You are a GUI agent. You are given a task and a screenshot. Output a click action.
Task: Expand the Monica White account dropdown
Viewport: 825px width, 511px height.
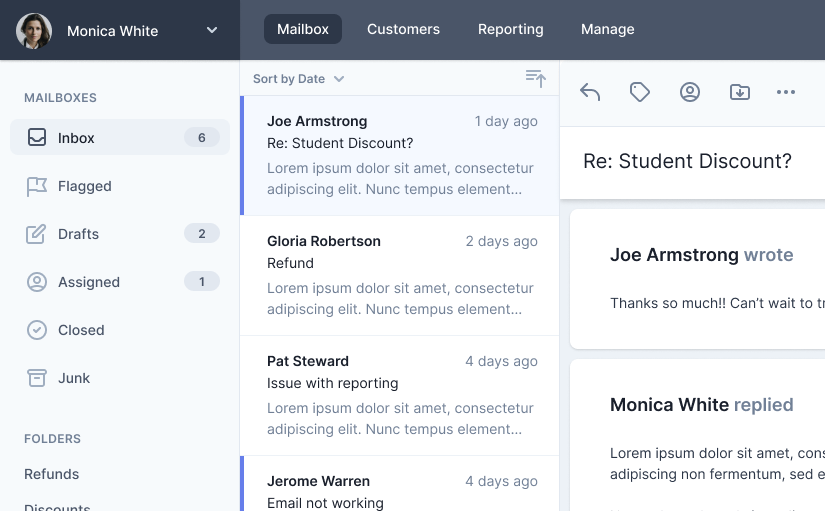pyautogui.click(x=212, y=30)
